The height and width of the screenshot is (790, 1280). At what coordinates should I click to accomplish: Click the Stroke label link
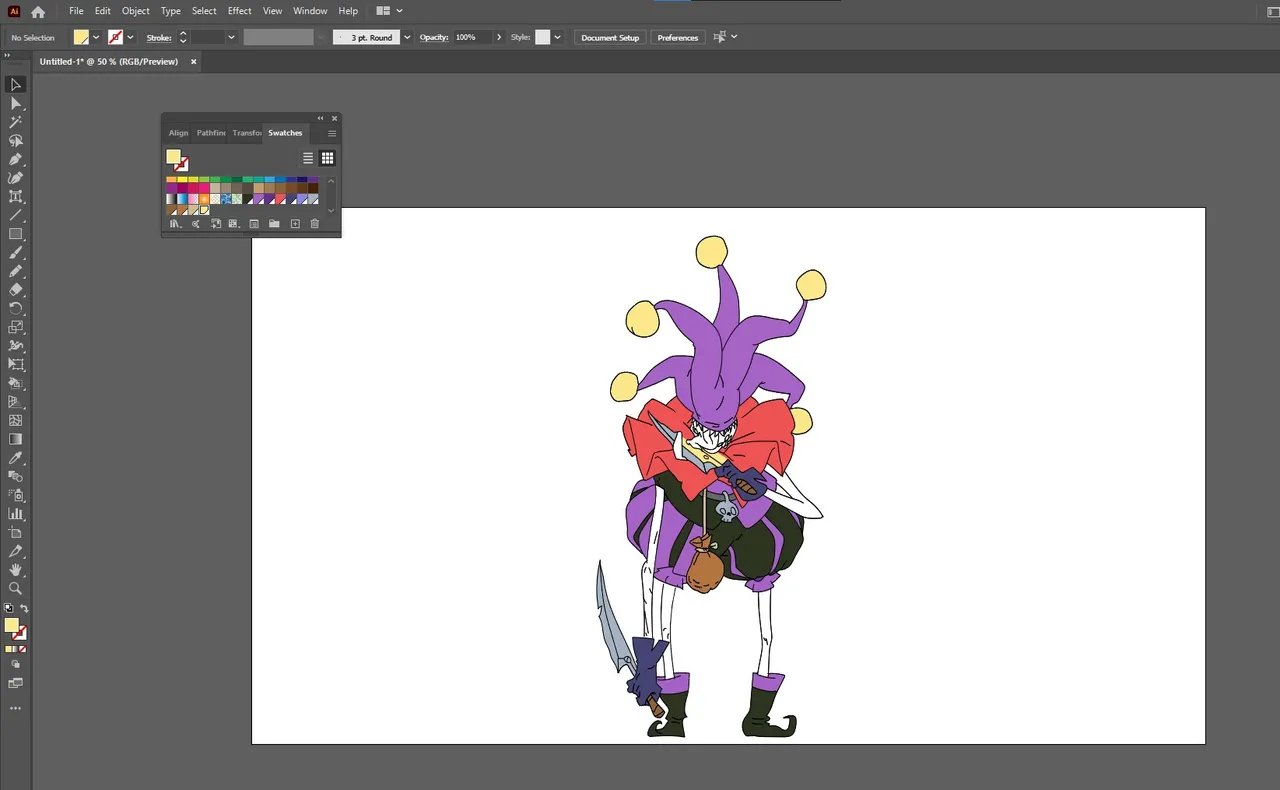pyautogui.click(x=159, y=37)
